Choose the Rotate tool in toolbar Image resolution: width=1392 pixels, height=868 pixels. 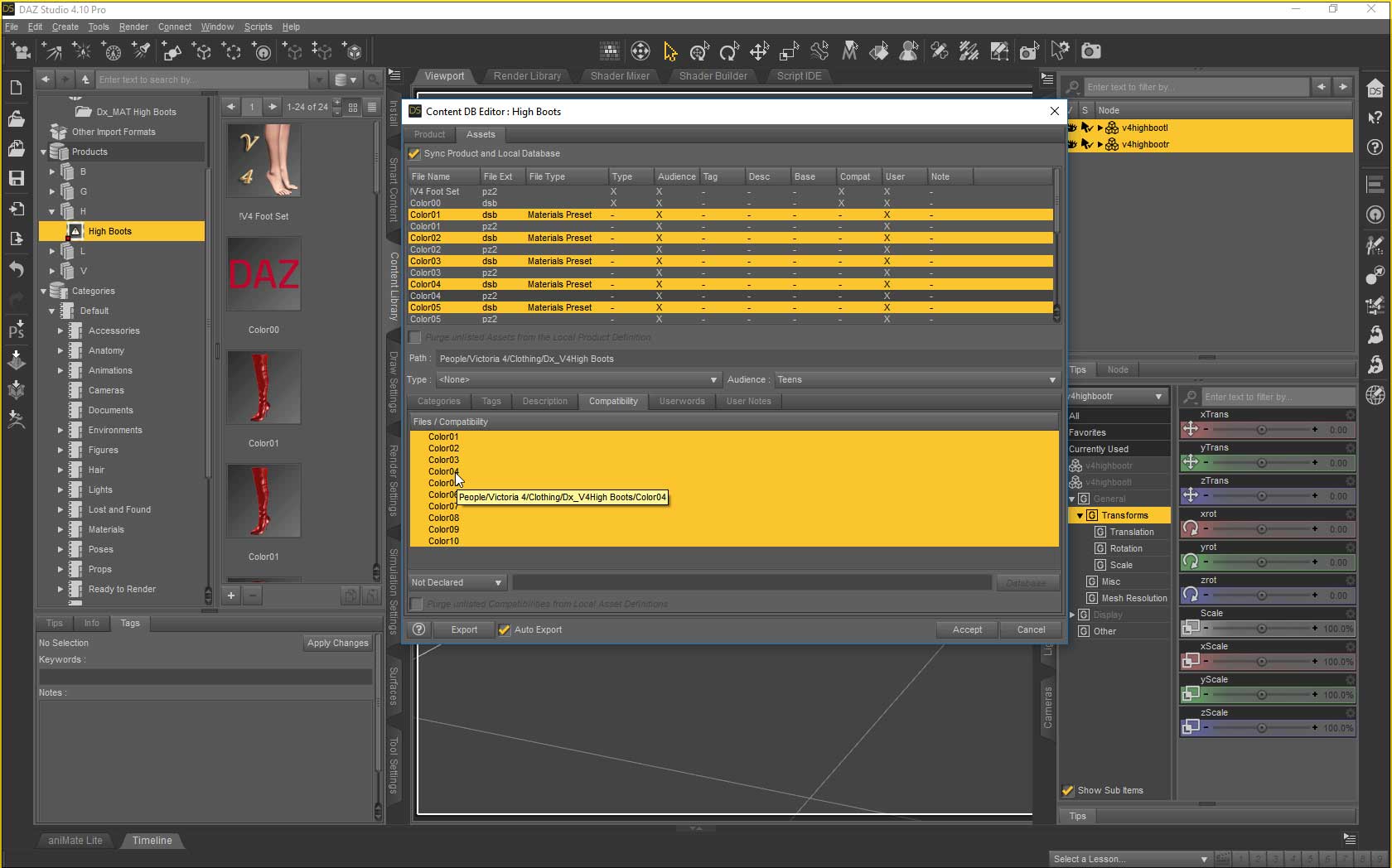tap(729, 52)
